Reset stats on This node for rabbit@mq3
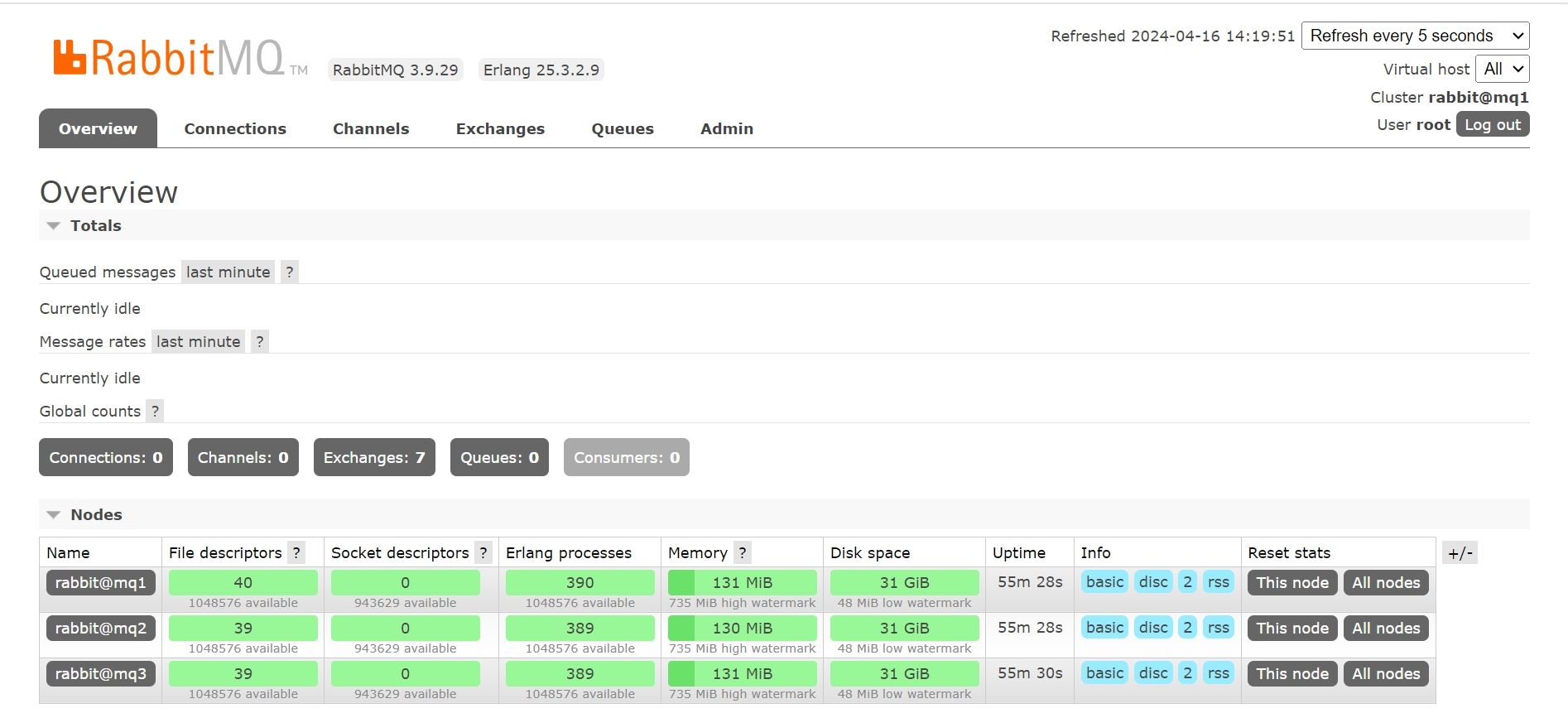 pos(1292,673)
